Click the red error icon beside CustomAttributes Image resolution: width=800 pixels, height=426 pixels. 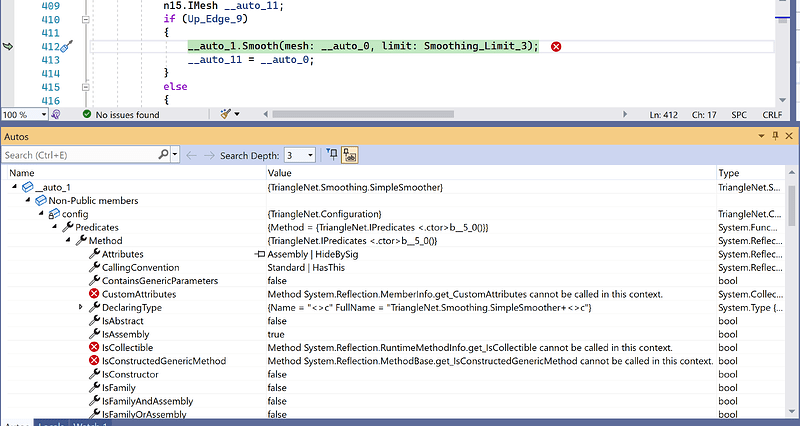coord(94,294)
